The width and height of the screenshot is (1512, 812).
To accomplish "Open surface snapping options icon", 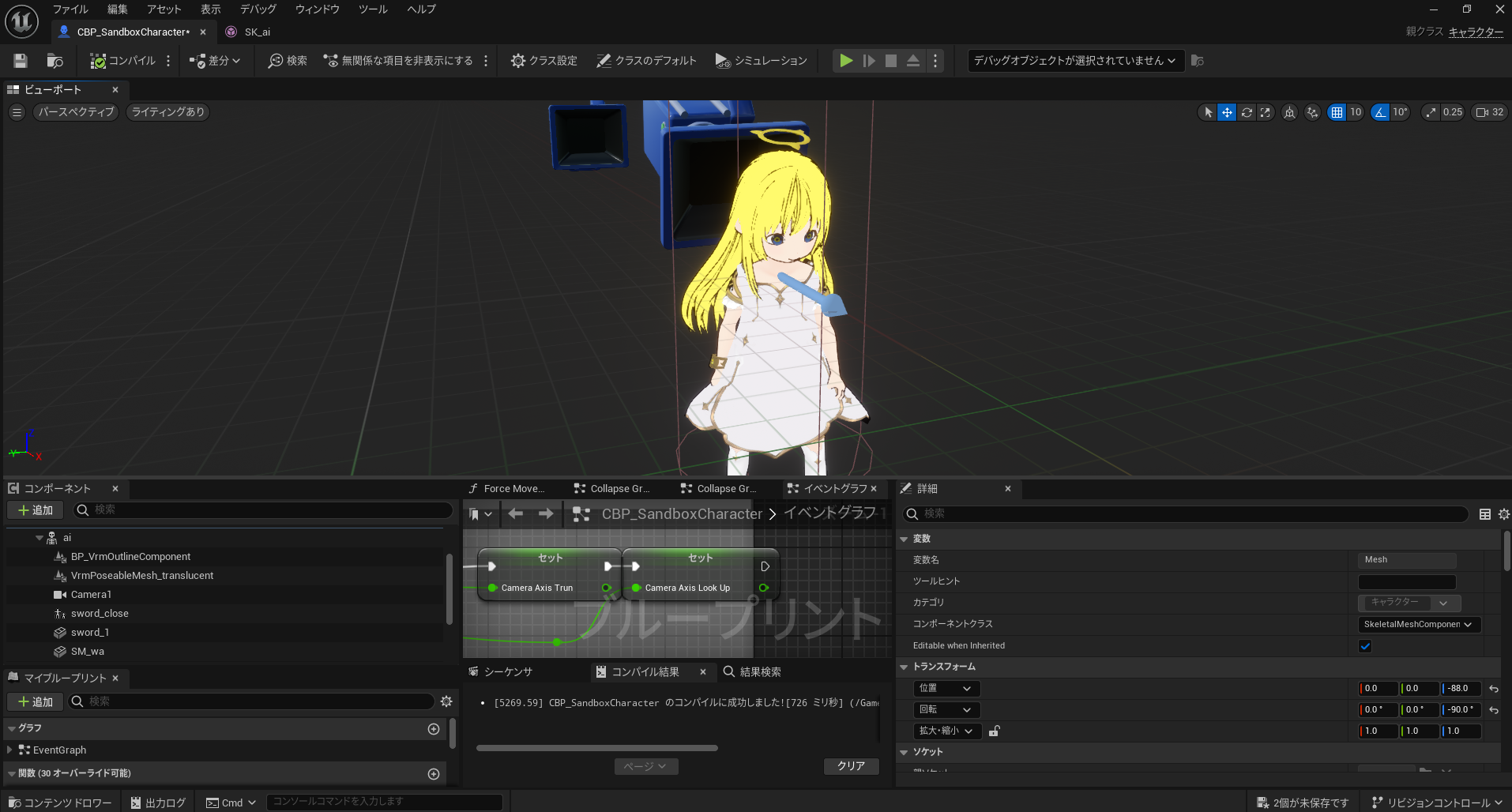I will pyautogui.click(x=1312, y=112).
